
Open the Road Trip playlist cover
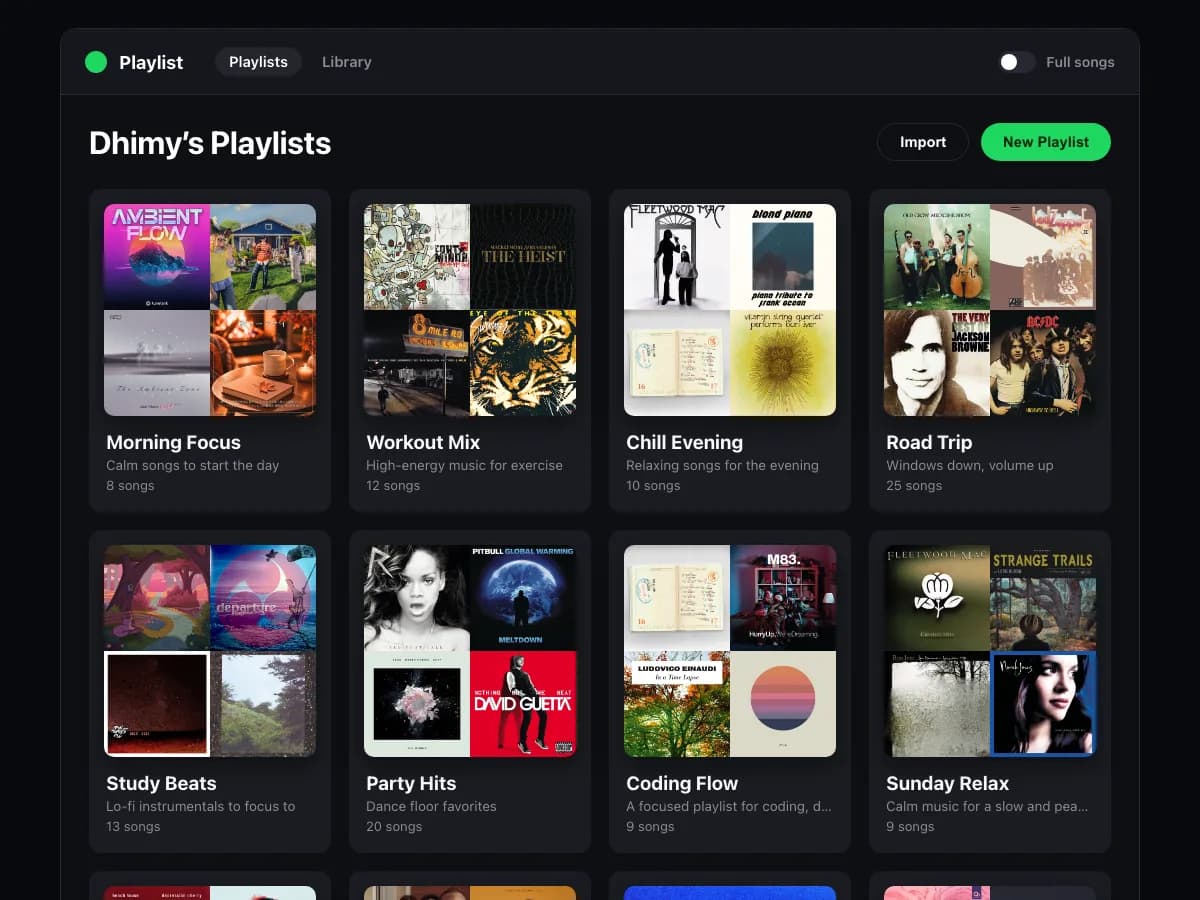click(x=990, y=310)
